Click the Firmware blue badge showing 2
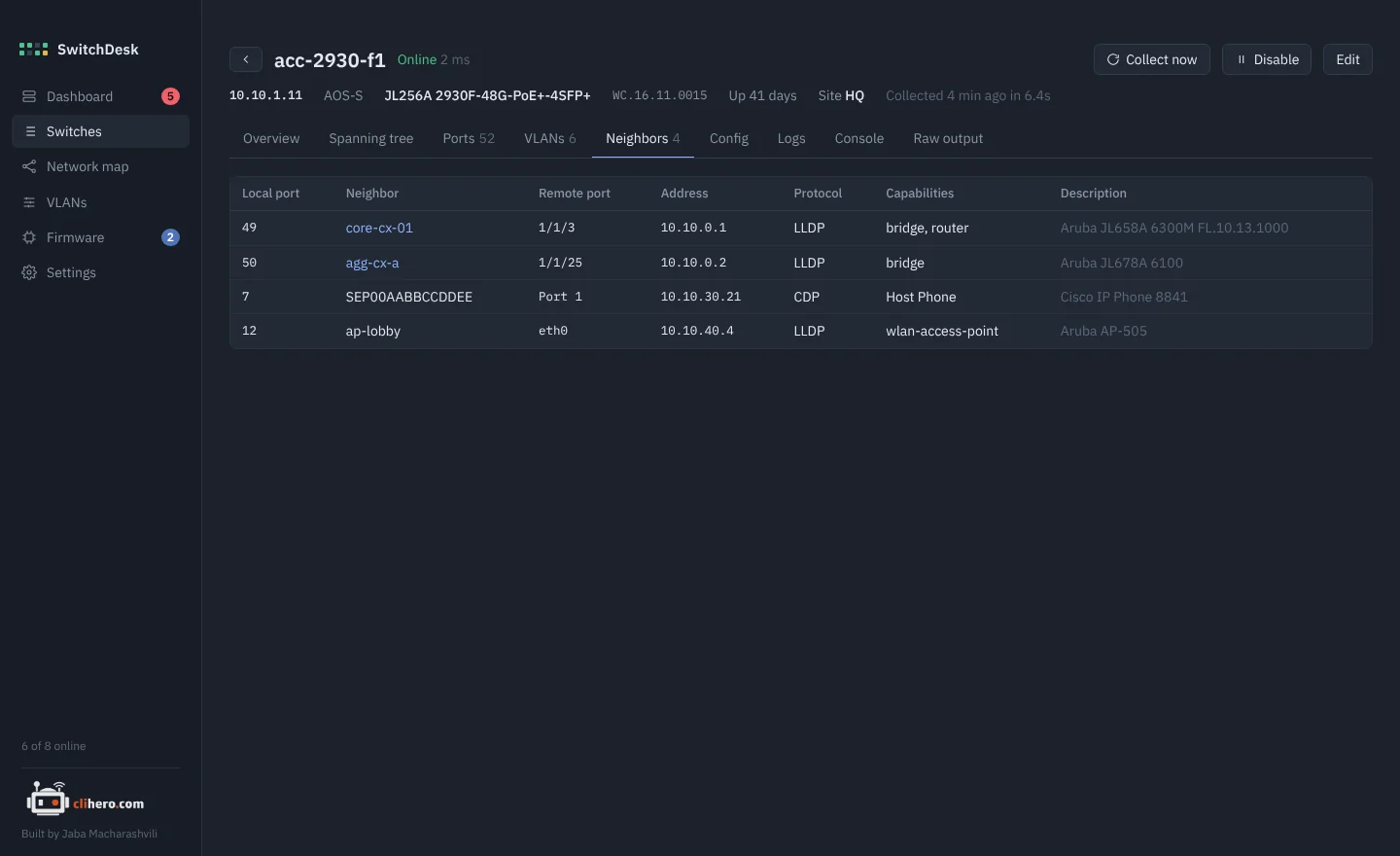The image size is (1400, 856). [x=170, y=237]
